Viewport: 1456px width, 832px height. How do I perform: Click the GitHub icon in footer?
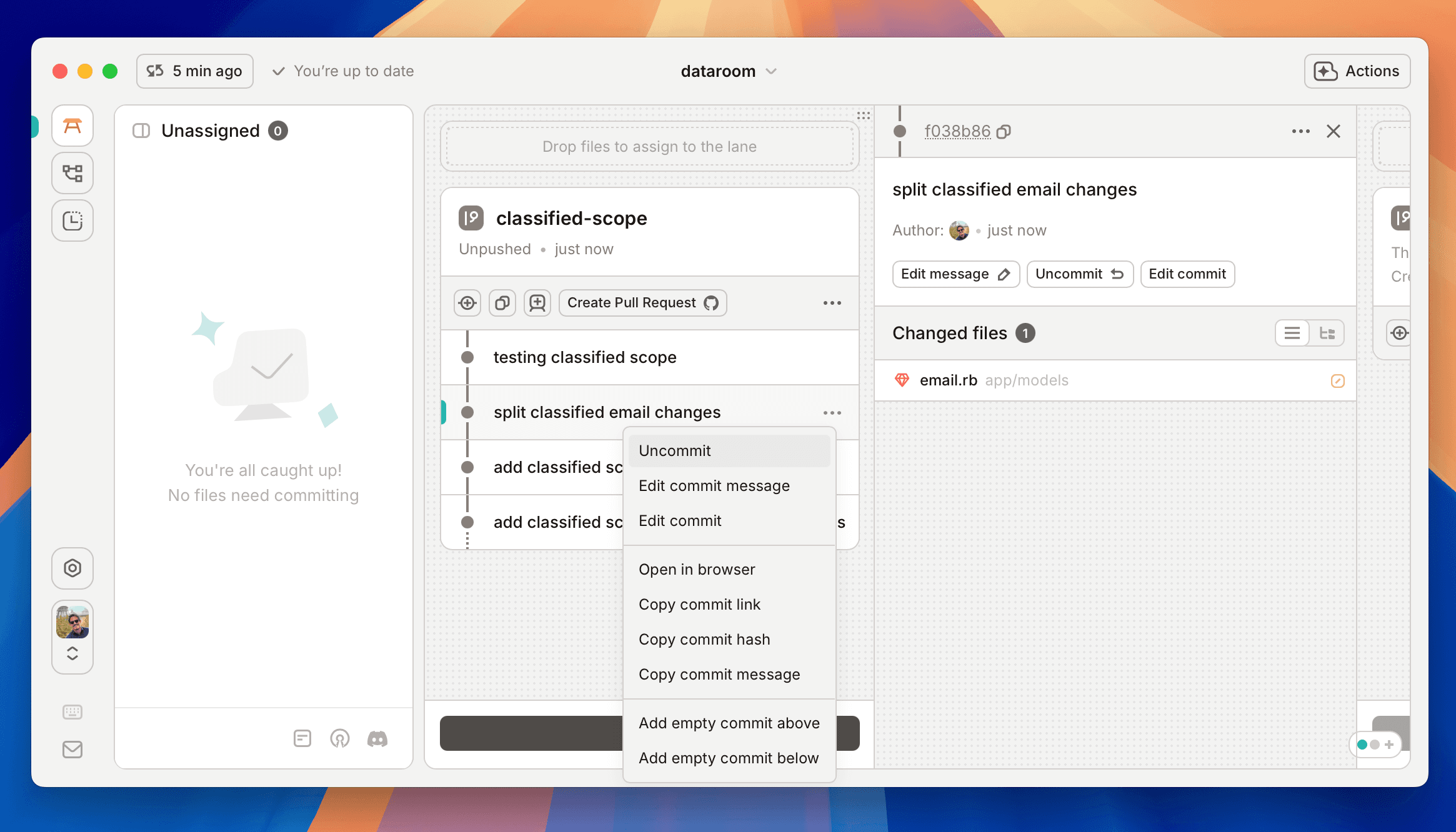[x=339, y=739]
